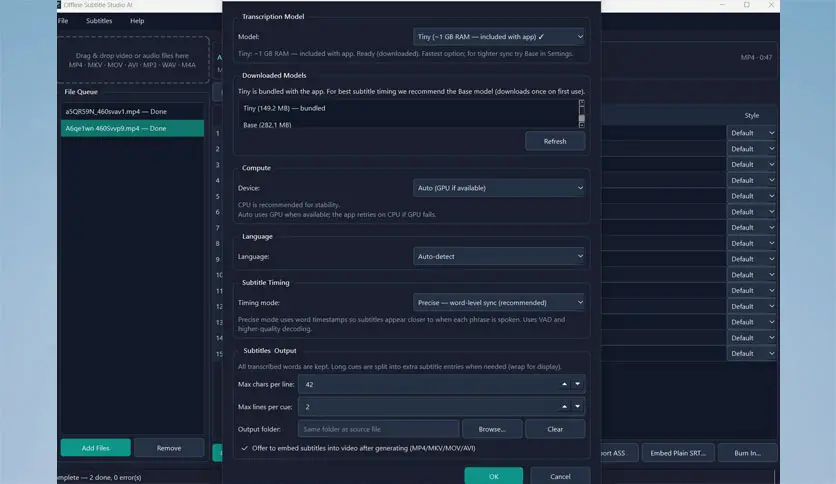Click Embed Plain SRT... button
The image size is (836, 484).
point(678,453)
